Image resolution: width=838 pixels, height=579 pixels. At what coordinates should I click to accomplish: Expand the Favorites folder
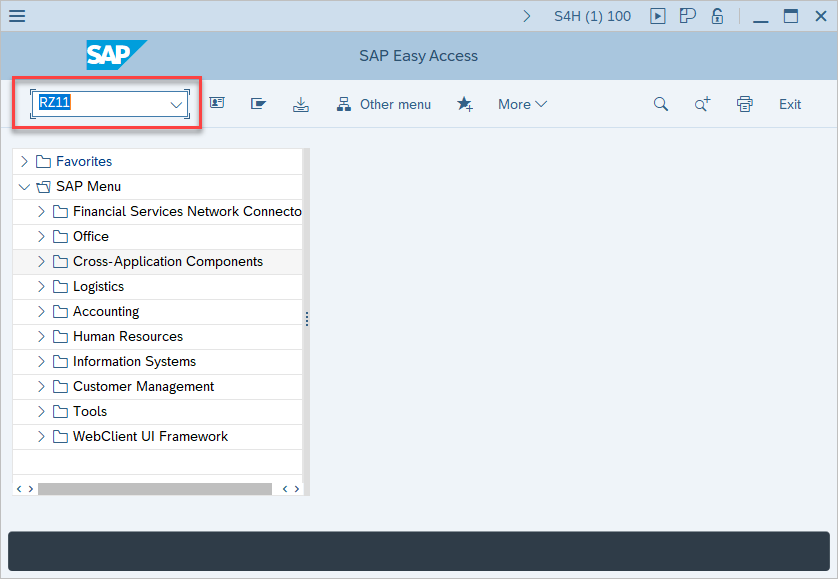(25, 161)
